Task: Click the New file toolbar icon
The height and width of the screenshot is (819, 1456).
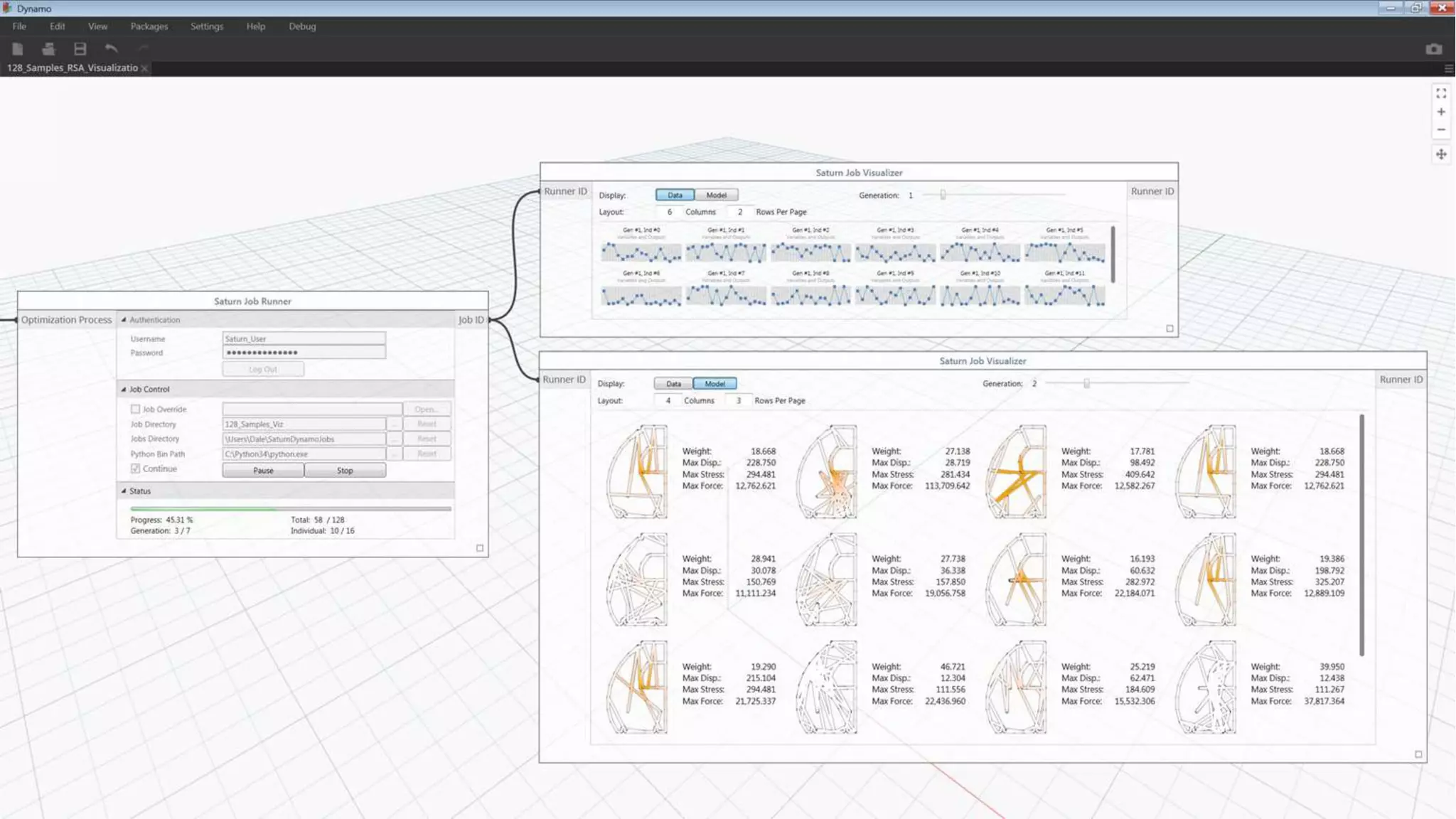Action: tap(18, 48)
